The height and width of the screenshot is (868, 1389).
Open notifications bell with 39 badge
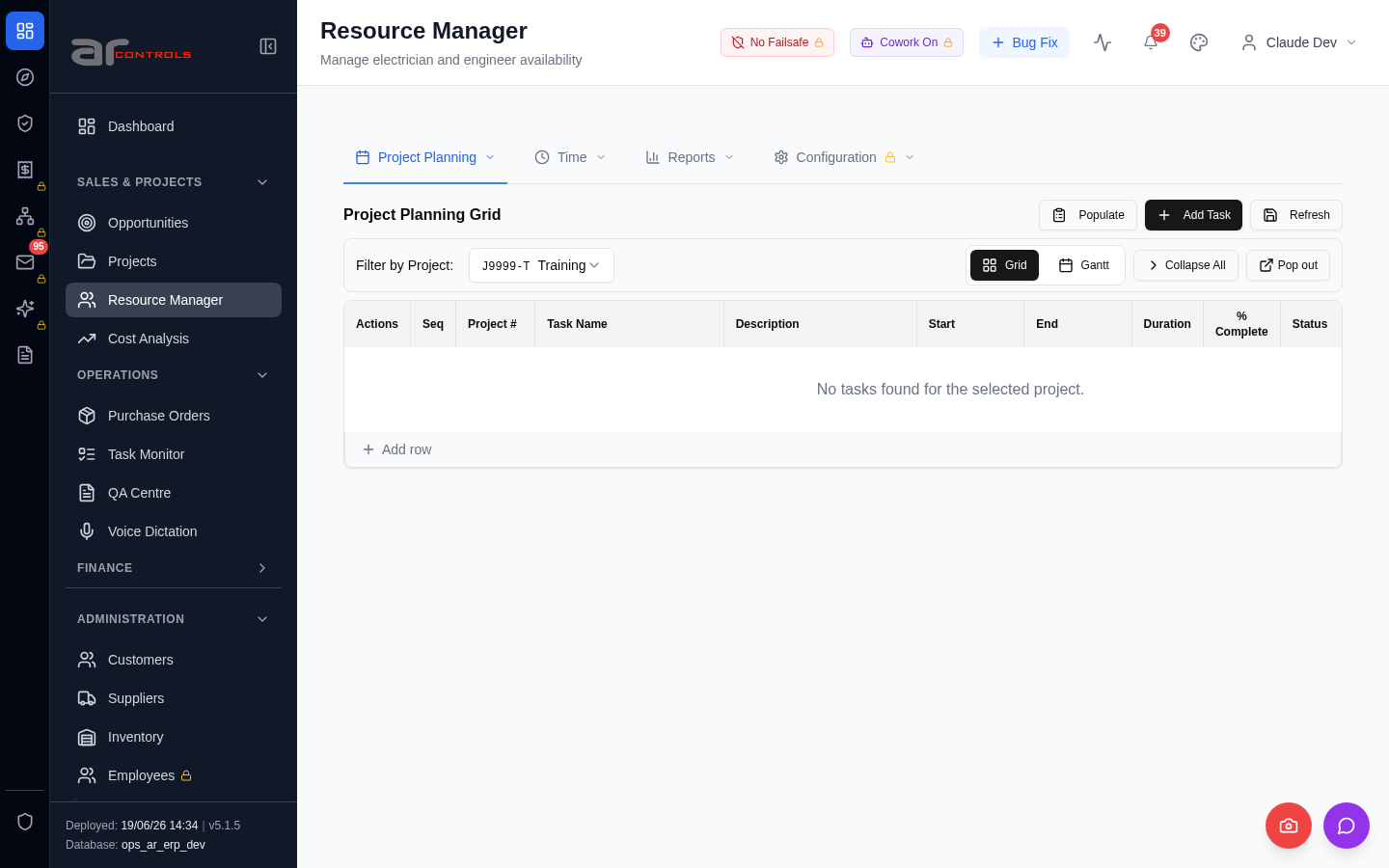click(x=1151, y=42)
